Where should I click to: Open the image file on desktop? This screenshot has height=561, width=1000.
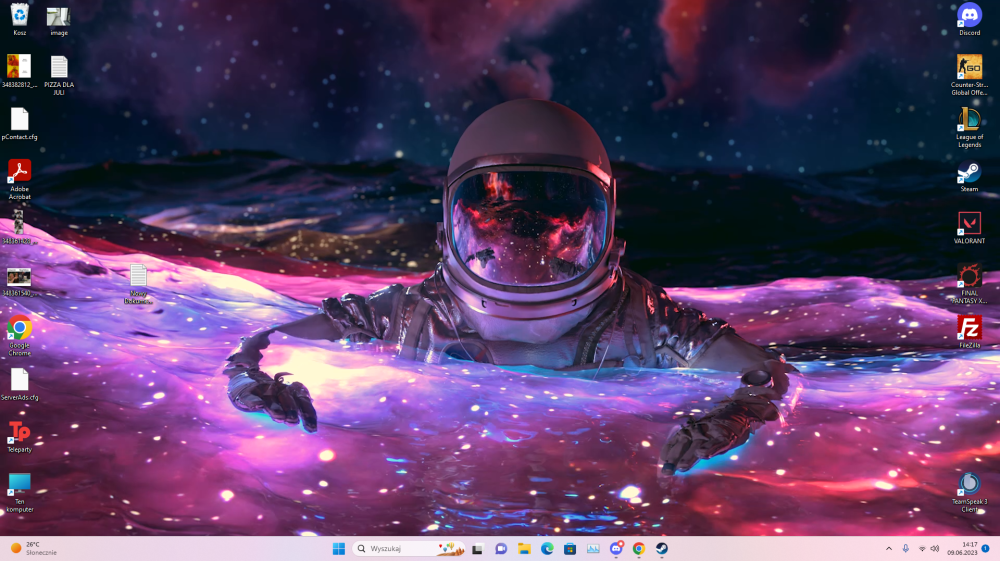click(59, 20)
